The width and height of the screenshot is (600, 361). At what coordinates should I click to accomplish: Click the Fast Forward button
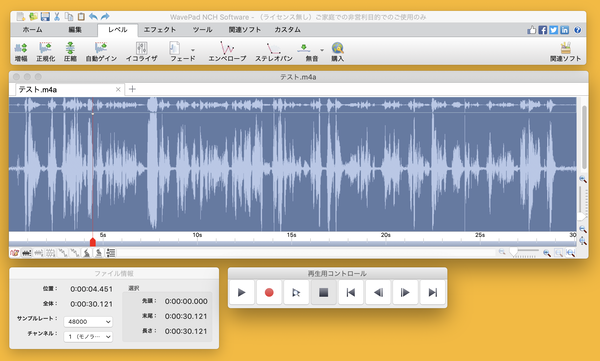pyautogui.click(x=405, y=292)
